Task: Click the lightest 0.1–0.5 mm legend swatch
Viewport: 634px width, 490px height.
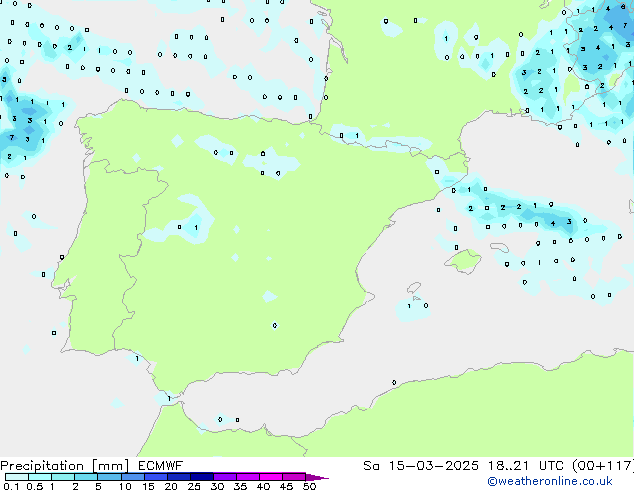Action: (x=17, y=477)
